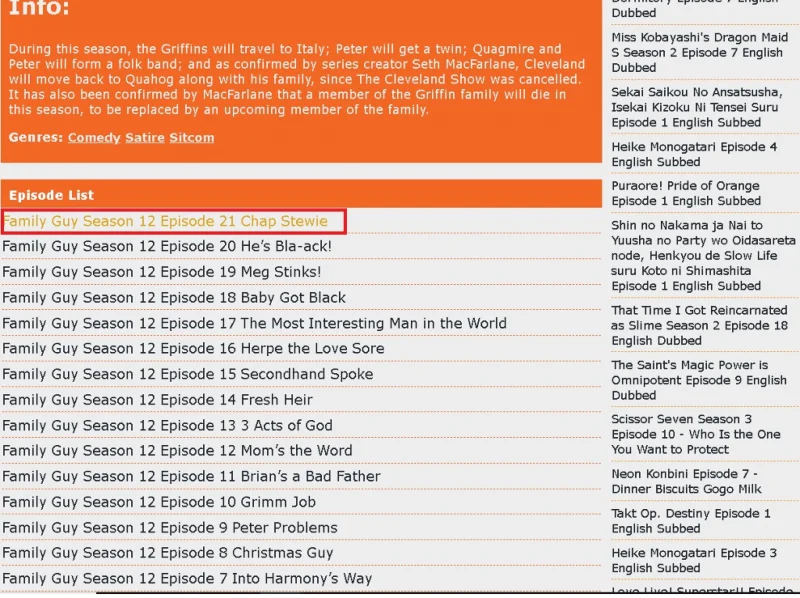This screenshot has height=598, width=800.
Task: Open Episode 8 Christmas Guy
Action: tap(168, 553)
